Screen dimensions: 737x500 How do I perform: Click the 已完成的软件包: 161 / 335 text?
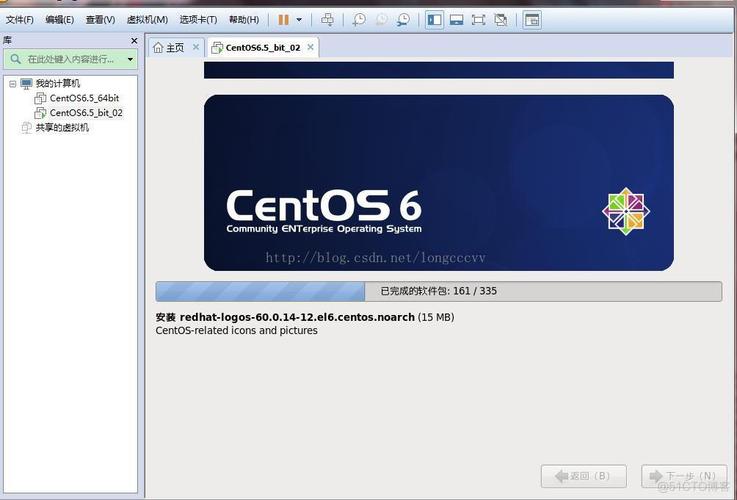(x=439, y=291)
